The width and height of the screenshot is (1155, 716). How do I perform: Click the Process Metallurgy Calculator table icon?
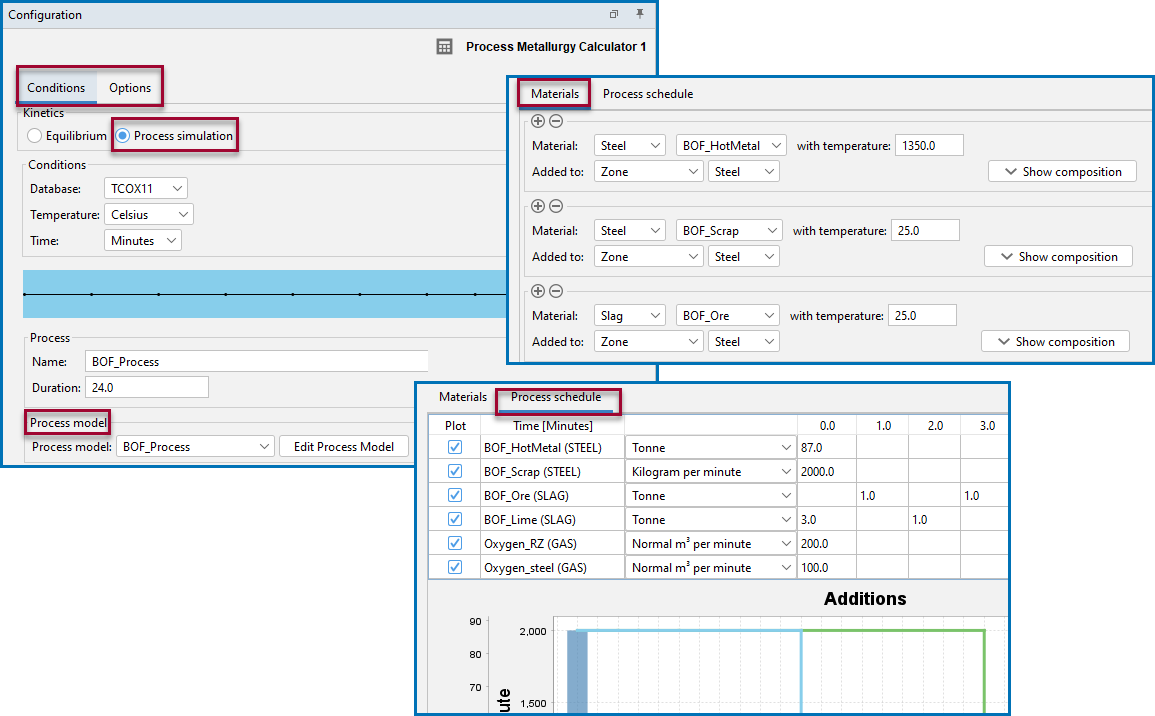coord(444,46)
